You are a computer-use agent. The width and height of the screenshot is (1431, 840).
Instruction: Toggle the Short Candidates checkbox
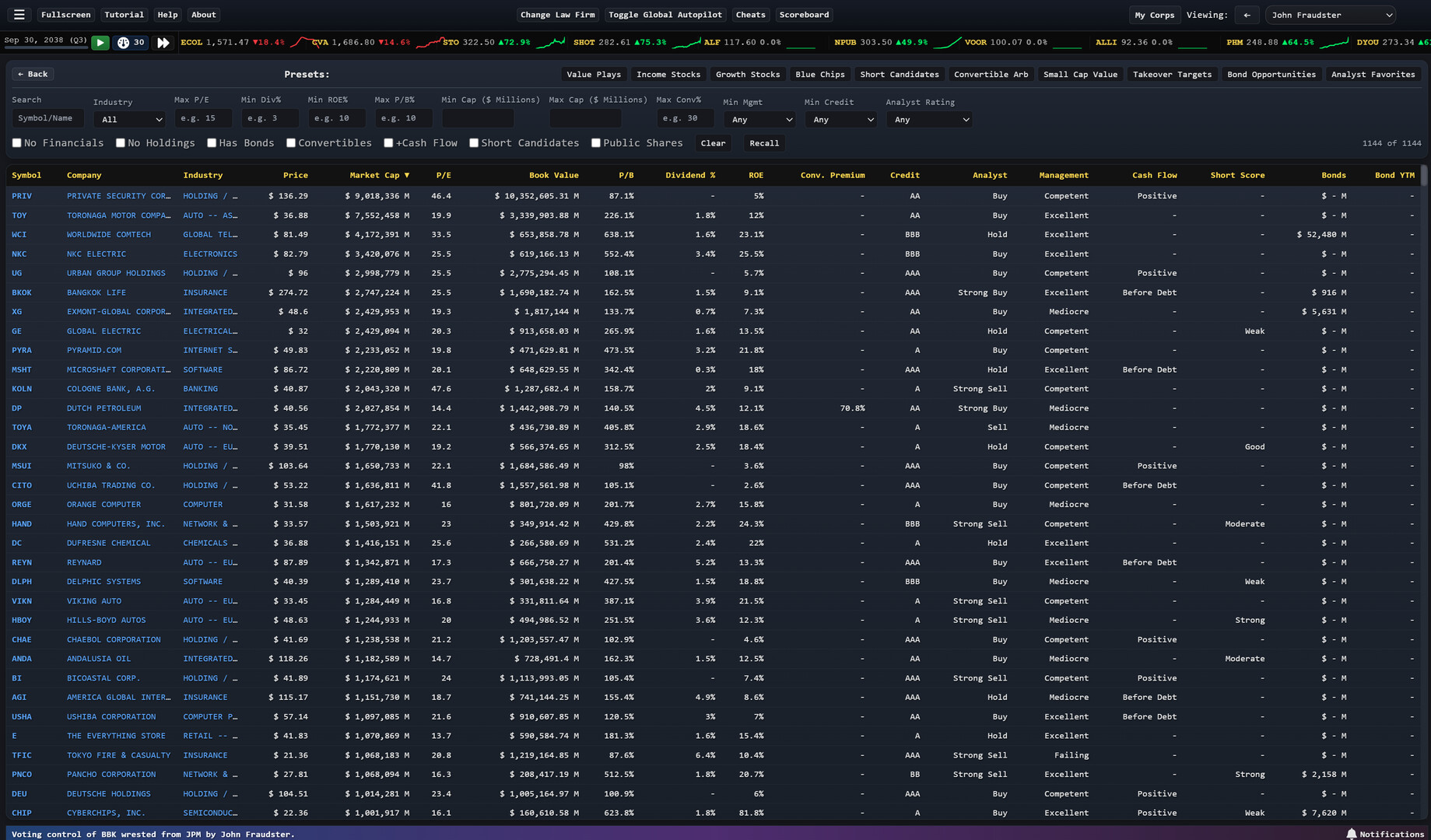tap(474, 143)
